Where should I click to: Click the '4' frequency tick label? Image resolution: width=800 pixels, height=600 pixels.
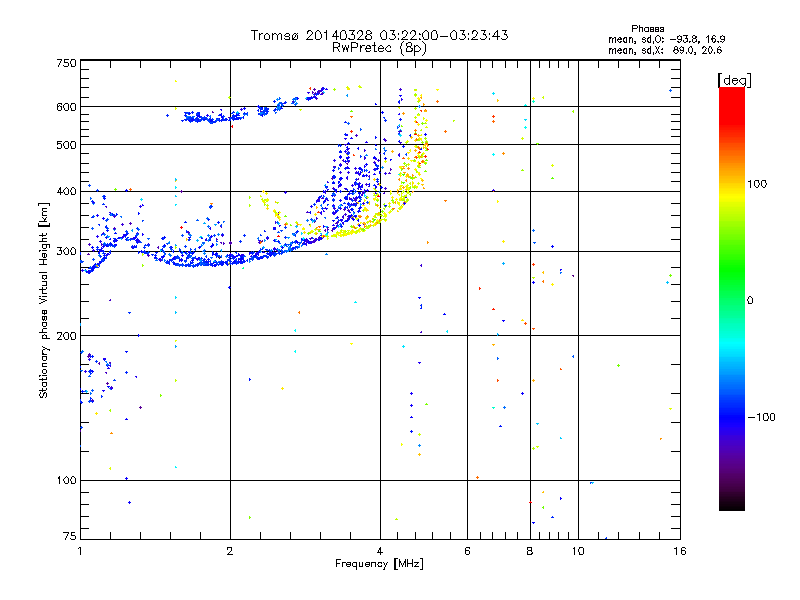(380, 551)
